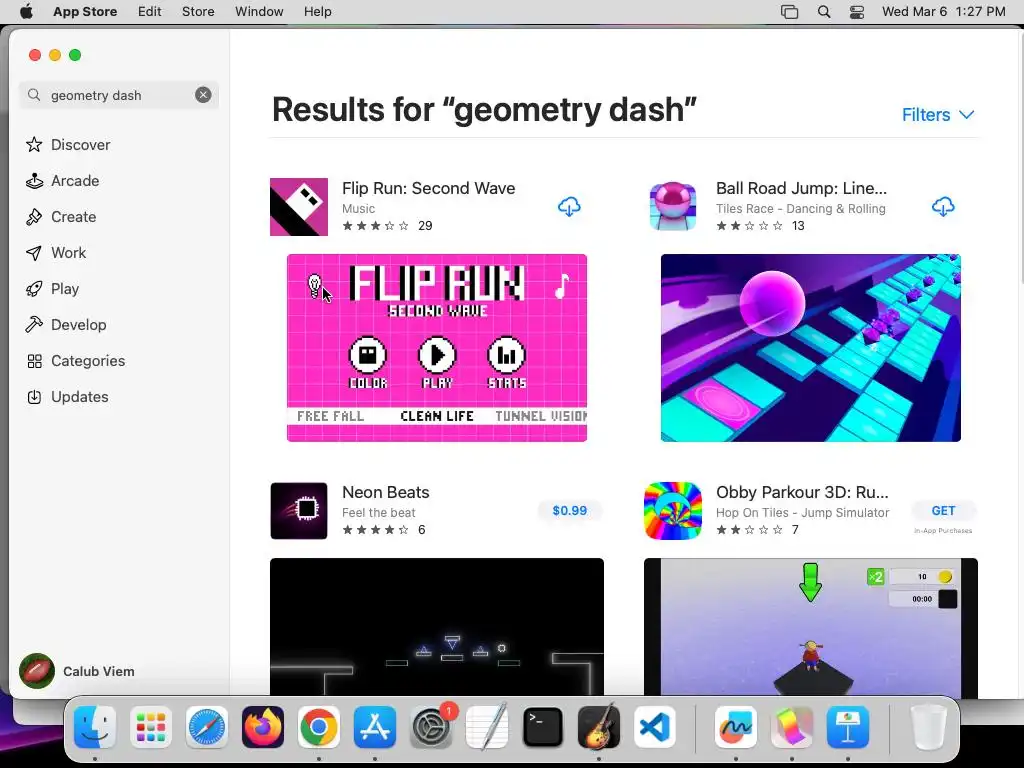Clear the geometry dash search text
This screenshot has height=768, width=1024.
coord(203,95)
